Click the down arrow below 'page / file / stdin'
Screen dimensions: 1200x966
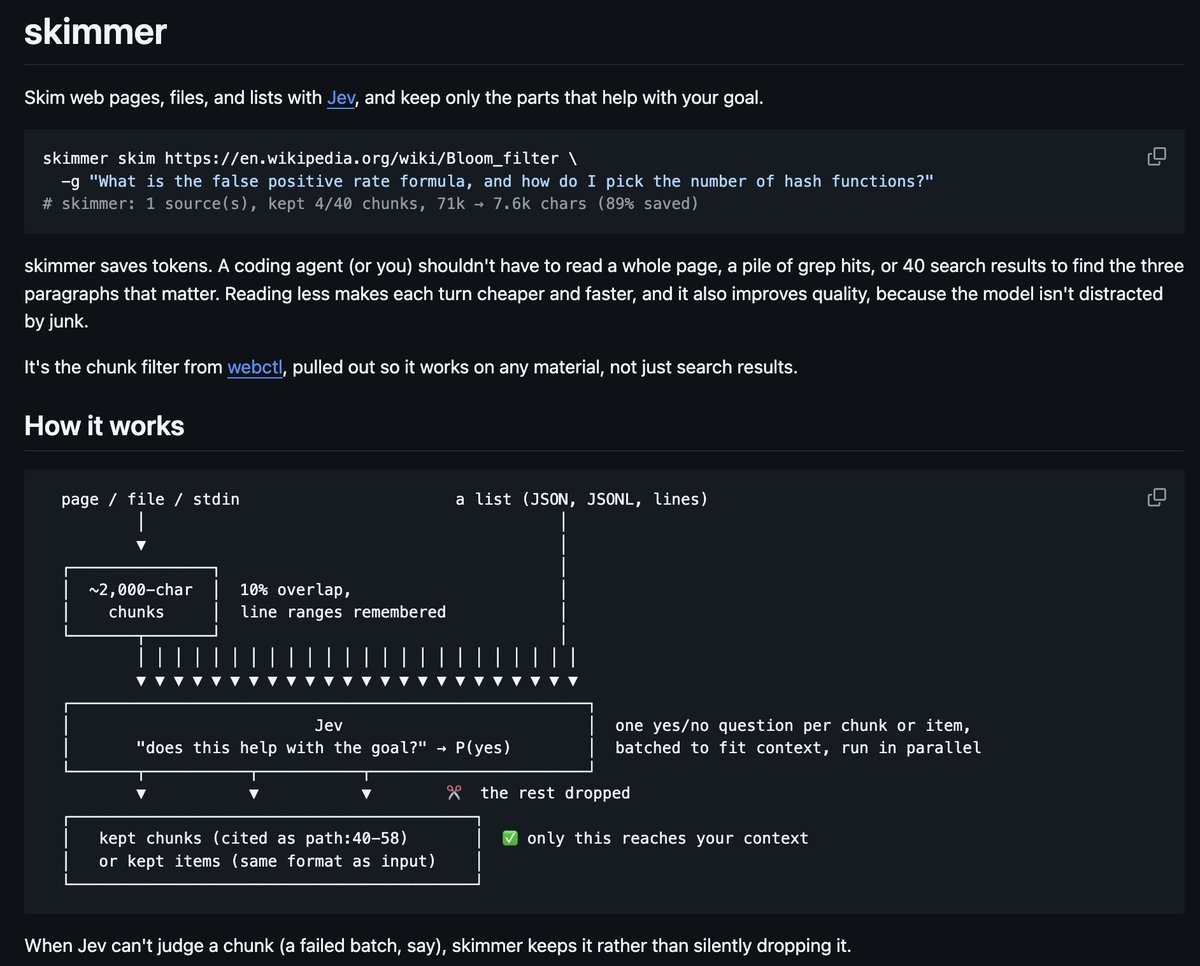tap(141, 545)
